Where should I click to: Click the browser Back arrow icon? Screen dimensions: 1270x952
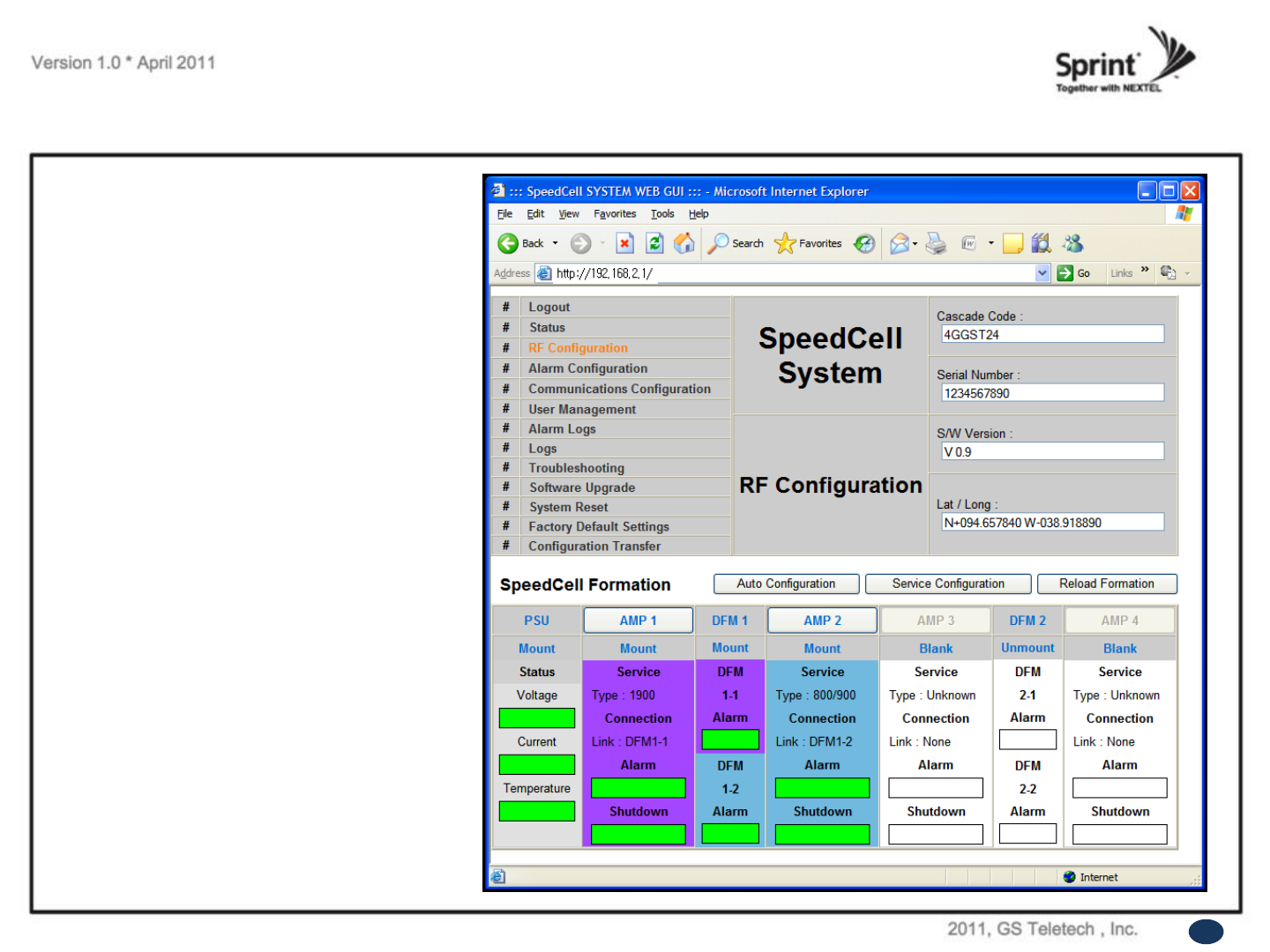[508, 243]
